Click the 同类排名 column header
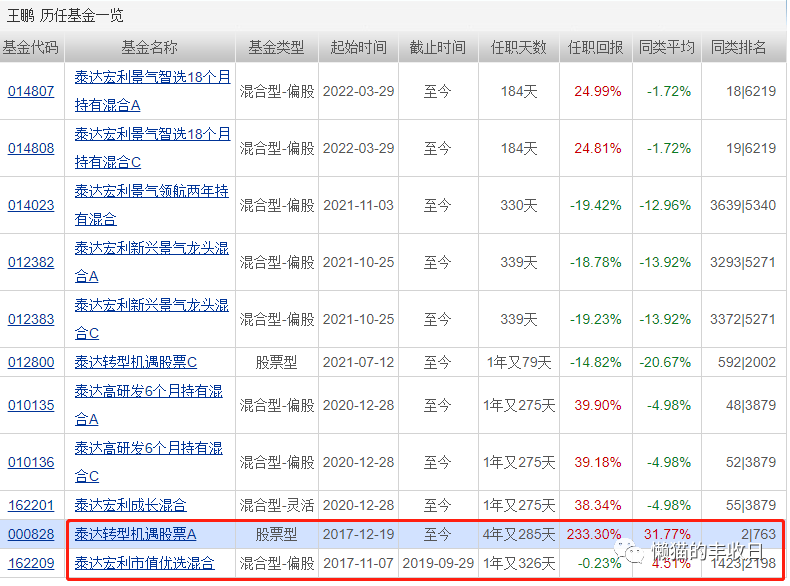The width and height of the screenshot is (790, 586). tap(739, 47)
